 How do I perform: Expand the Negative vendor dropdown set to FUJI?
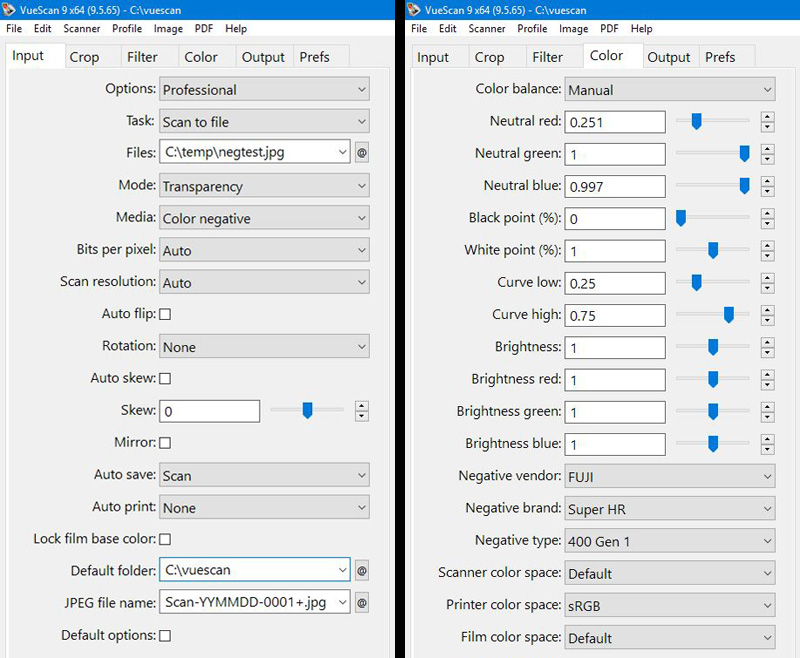669,476
